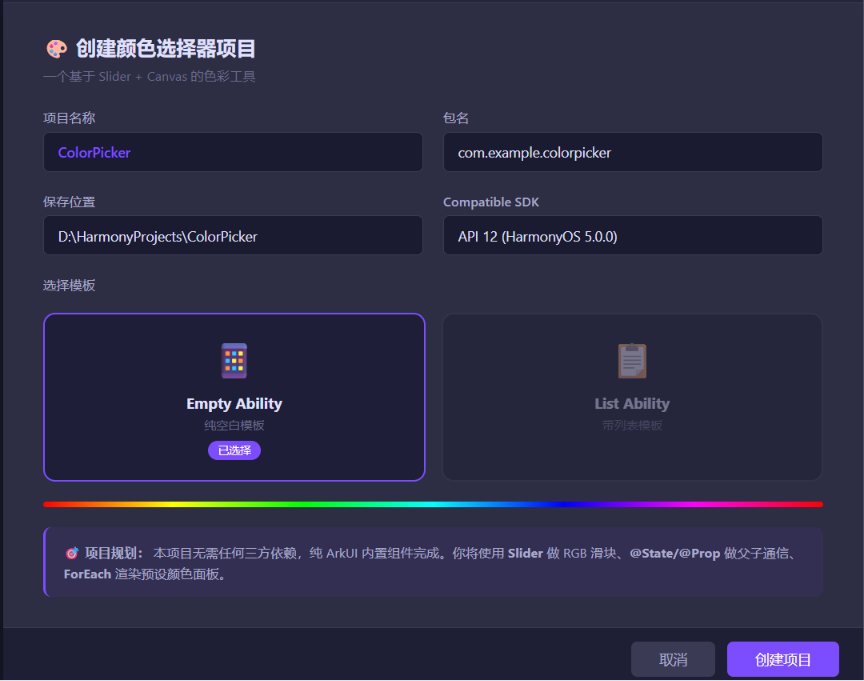The width and height of the screenshot is (864, 681).
Task: Click the 带列表模板 description text
Action: (x=632, y=425)
